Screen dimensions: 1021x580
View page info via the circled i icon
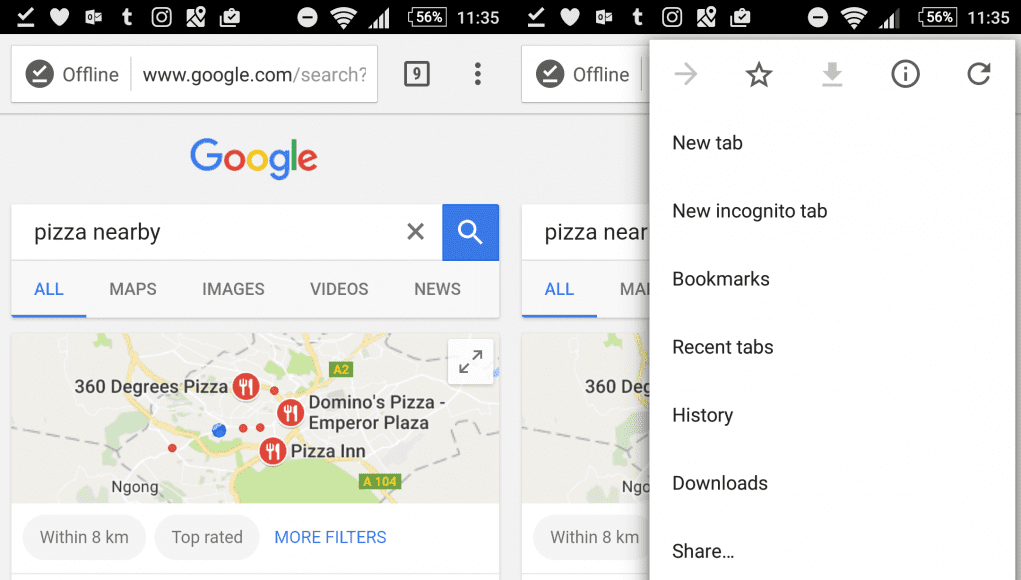coord(905,74)
